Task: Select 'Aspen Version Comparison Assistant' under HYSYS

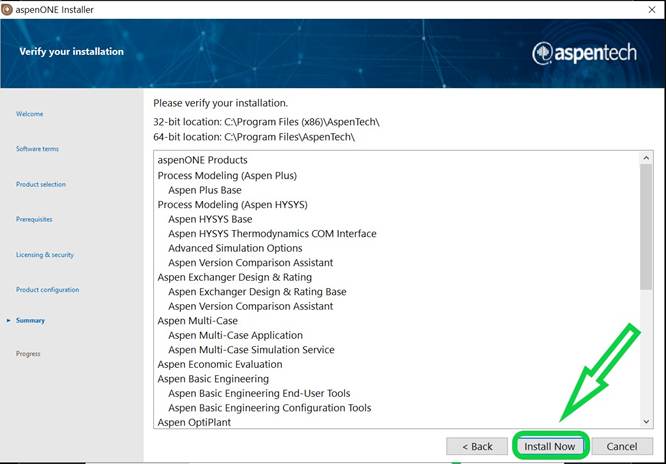Action: point(251,263)
